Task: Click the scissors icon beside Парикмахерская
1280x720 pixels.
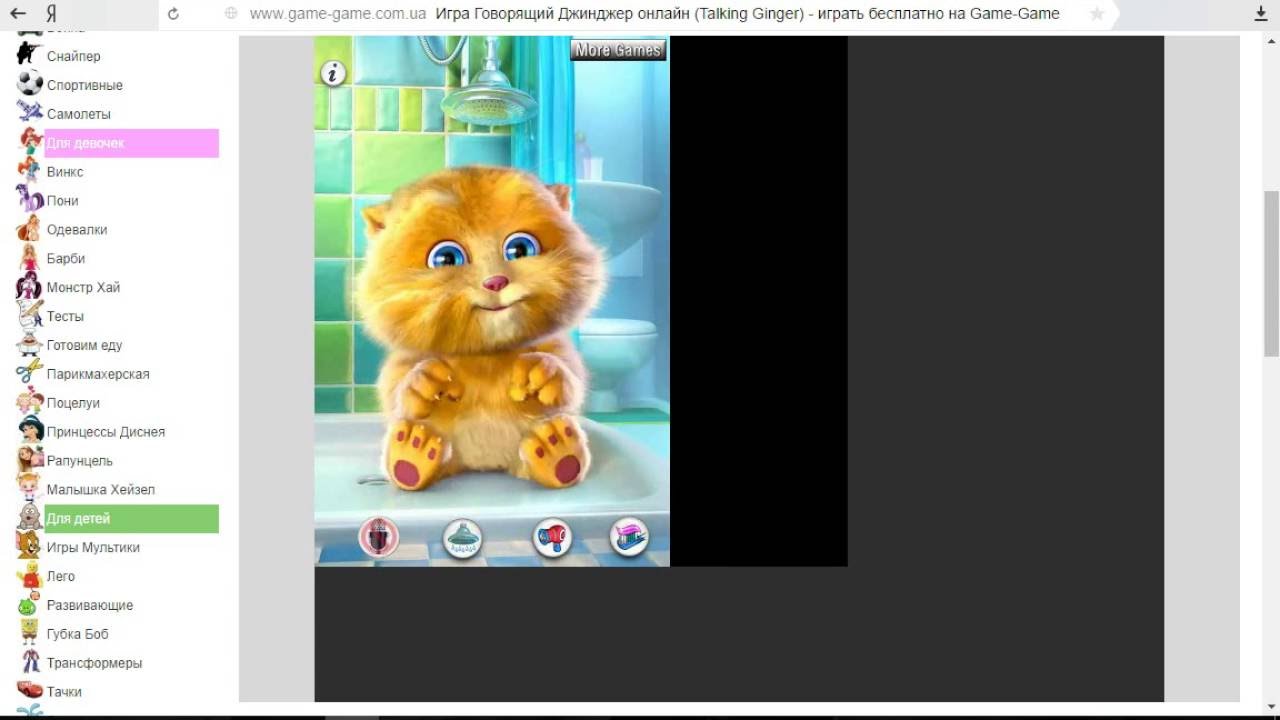Action: pos(30,373)
